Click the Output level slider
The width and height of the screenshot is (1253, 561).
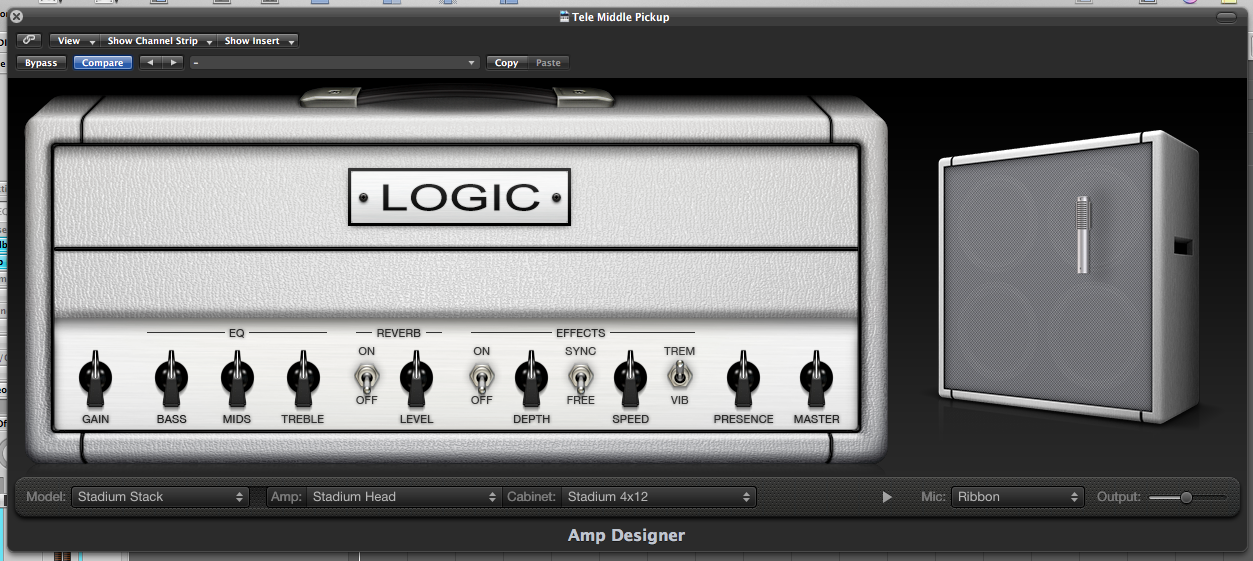1187,497
